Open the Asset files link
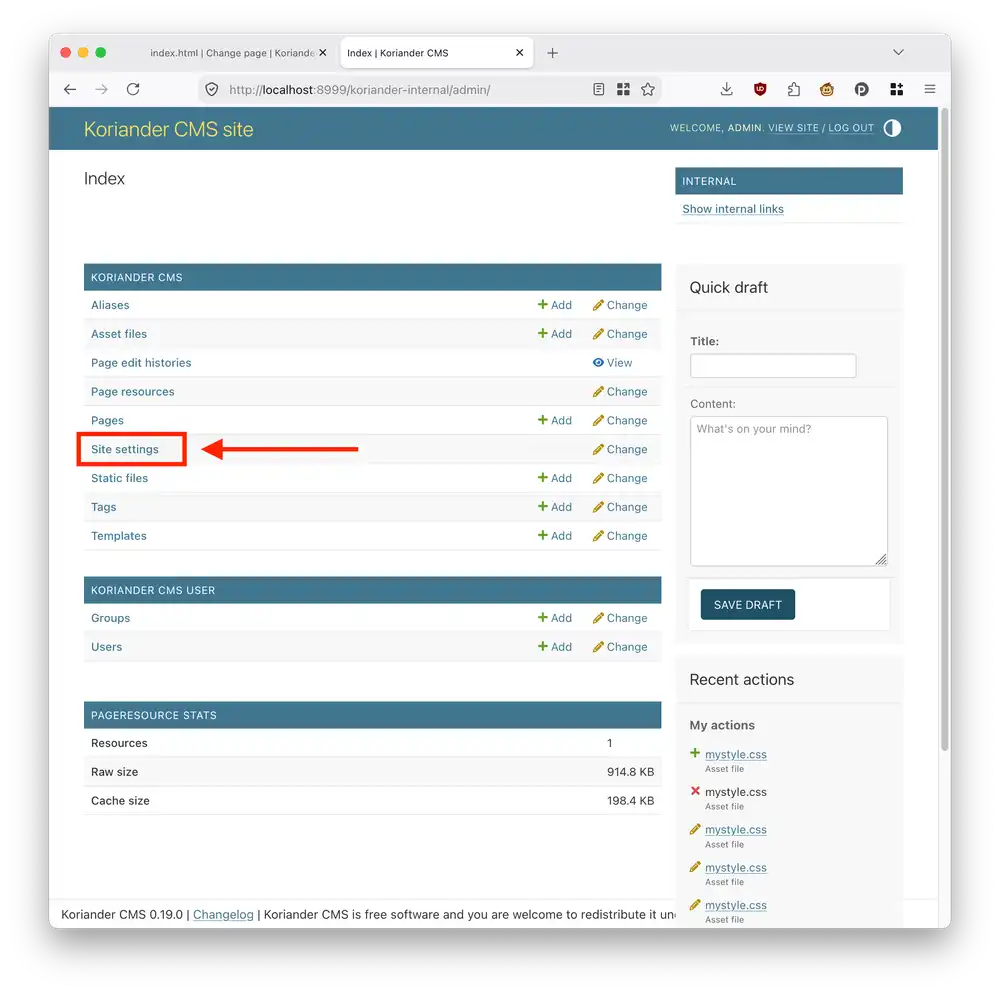This screenshot has width=1000, height=993. point(119,334)
